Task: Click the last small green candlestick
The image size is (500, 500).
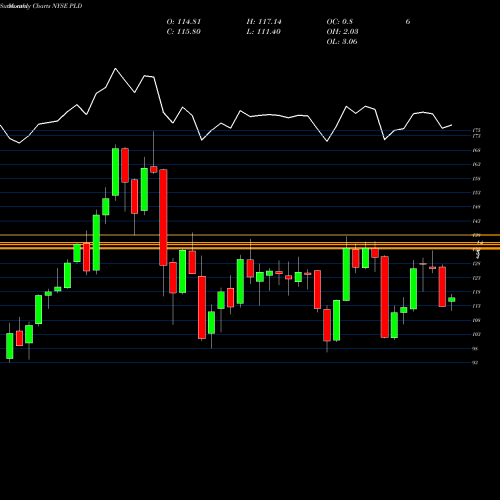Action: click(x=452, y=300)
